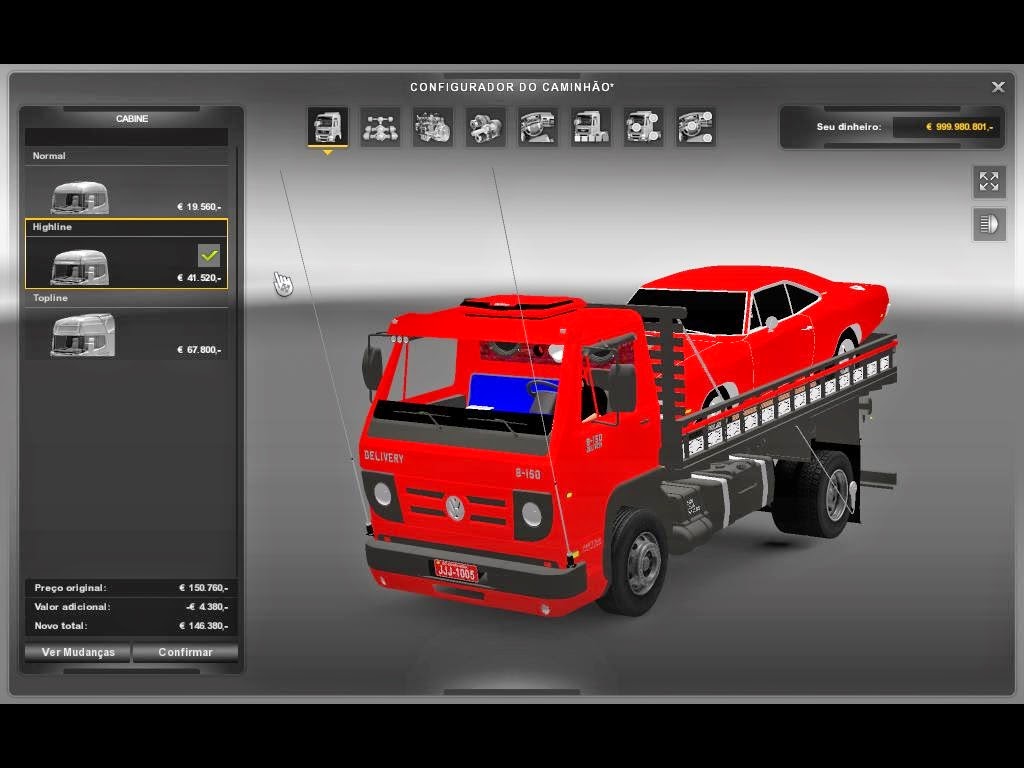The height and width of the screenshot is (768, 1024).
Task: Click the € 41.520 price
Action: [199, 278]
